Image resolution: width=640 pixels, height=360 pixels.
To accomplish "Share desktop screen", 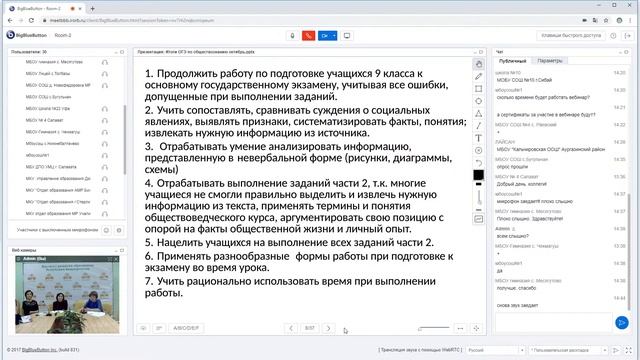I will [x=347, y=36].
